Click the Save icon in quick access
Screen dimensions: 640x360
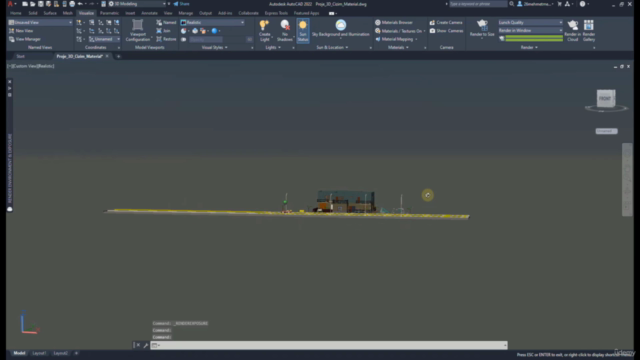(x=40, y=4)
